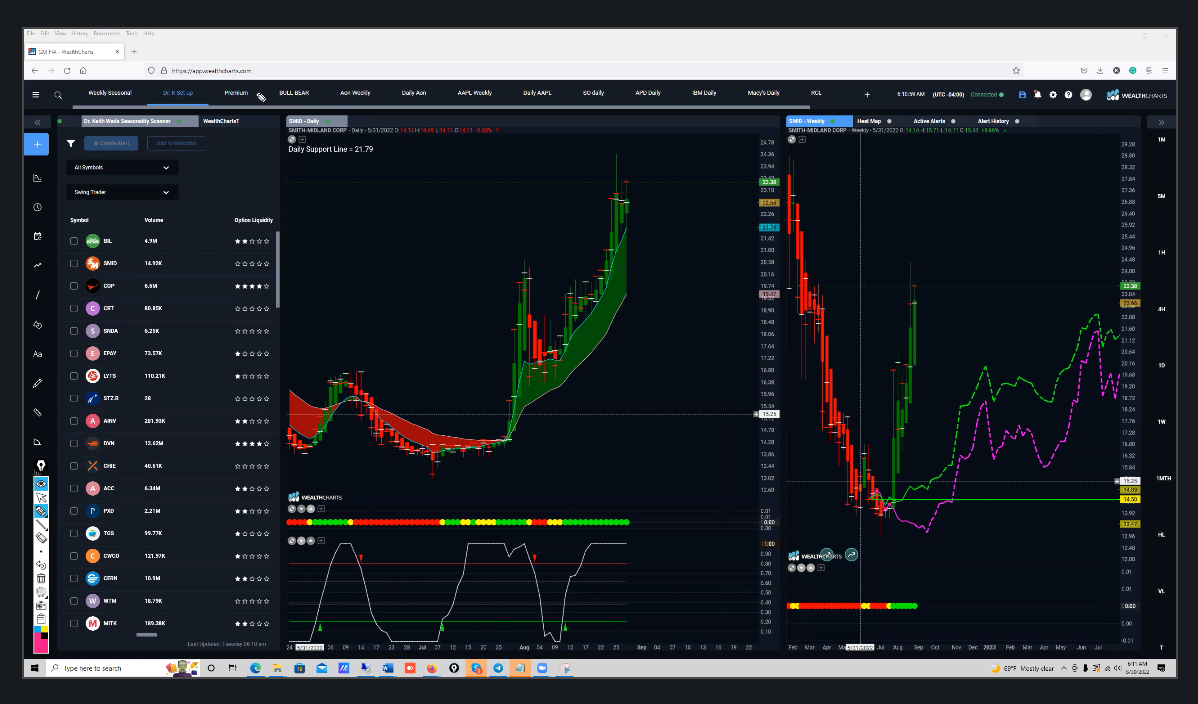Open the calendar icon in left sidebar
1198x704 pixels.
(x=37, y=236)
